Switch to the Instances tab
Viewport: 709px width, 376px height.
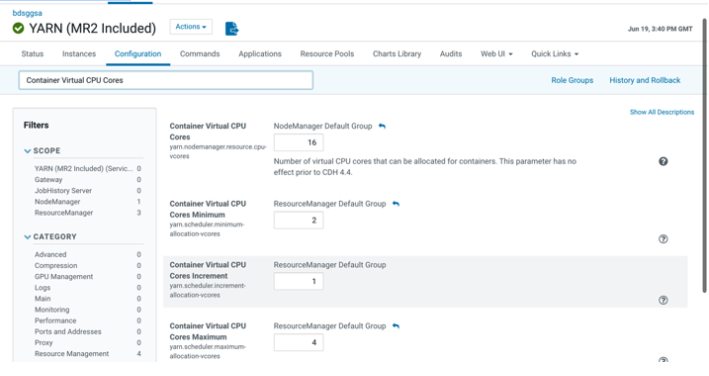point(79,54)
